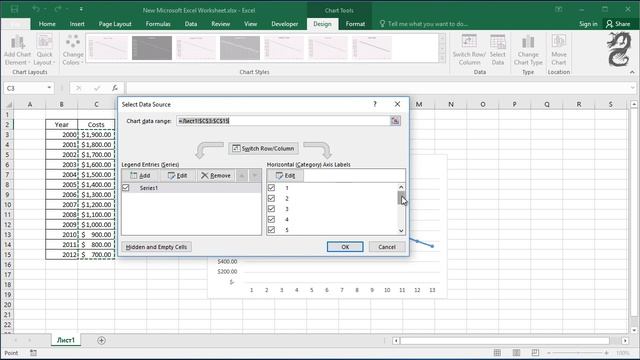Click the Redo icon in quick access toolbar

tap(58, 9)
